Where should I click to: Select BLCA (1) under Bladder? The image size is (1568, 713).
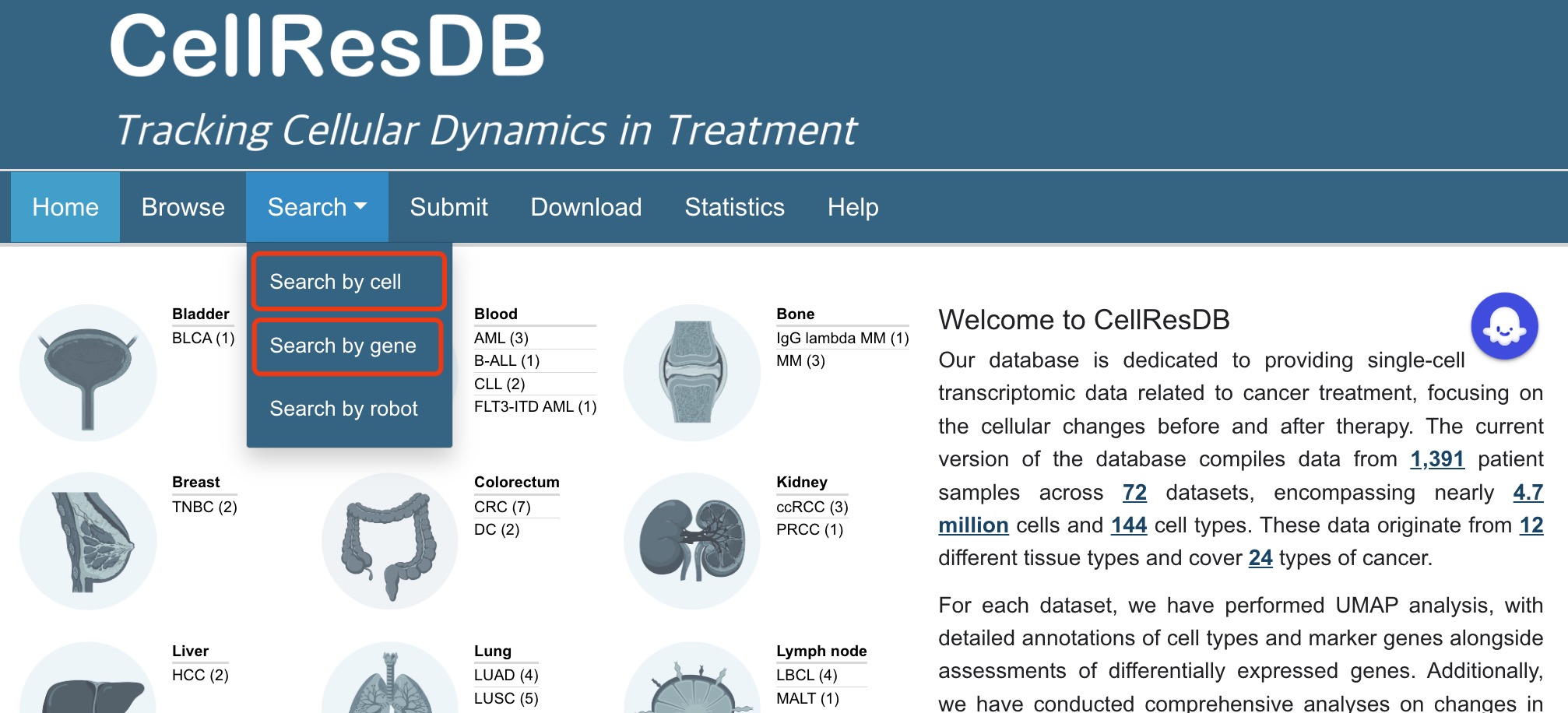point(203,338)
